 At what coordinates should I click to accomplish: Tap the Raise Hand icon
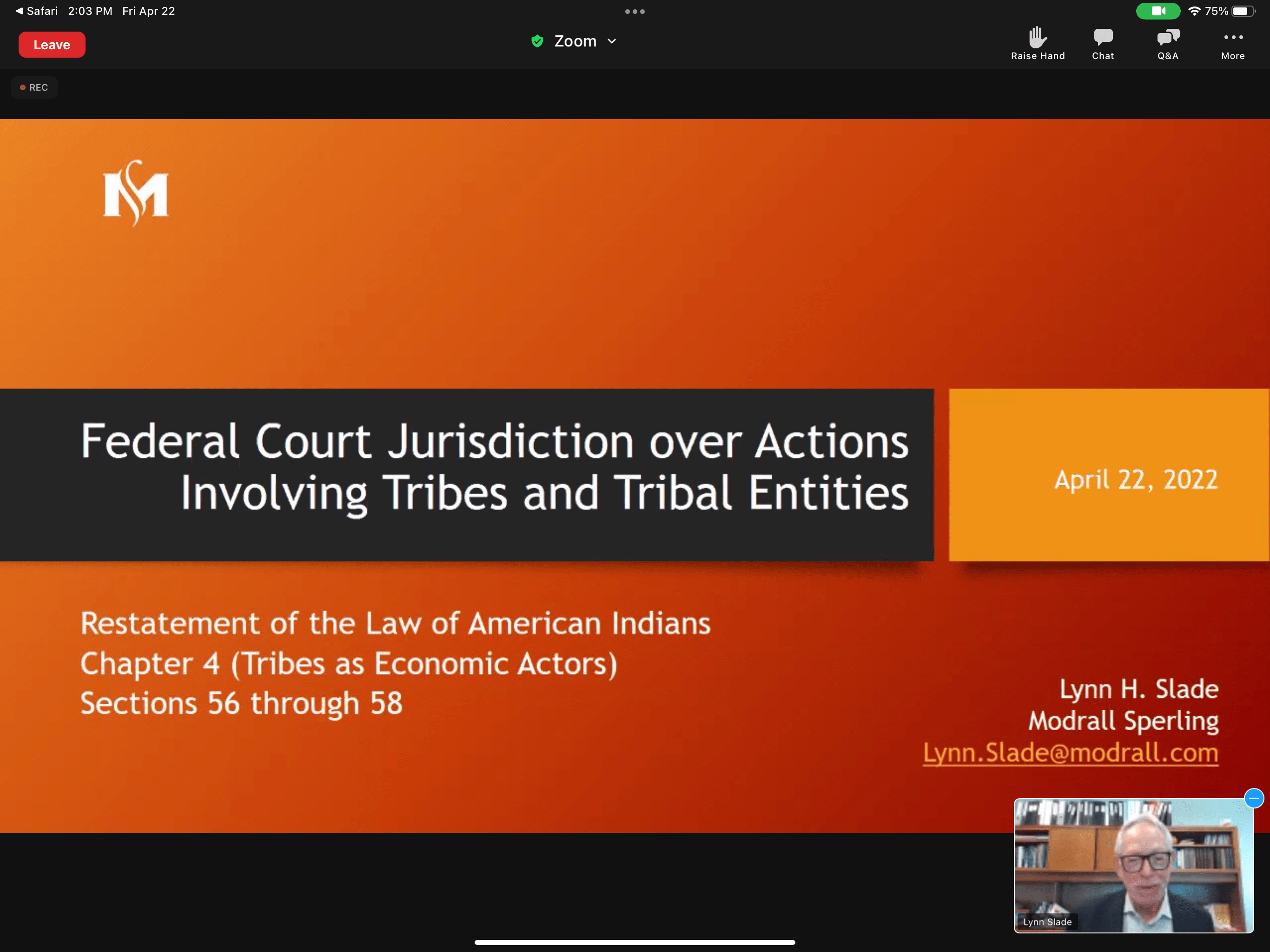tap(1037, 38)
